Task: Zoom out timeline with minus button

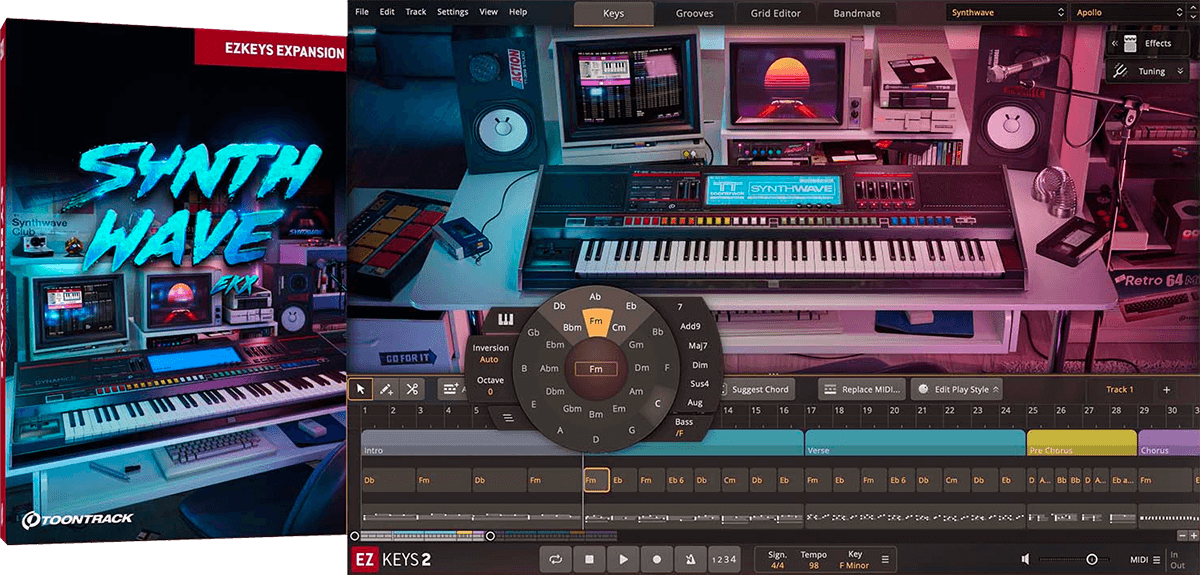Action: click(1180, 537)
